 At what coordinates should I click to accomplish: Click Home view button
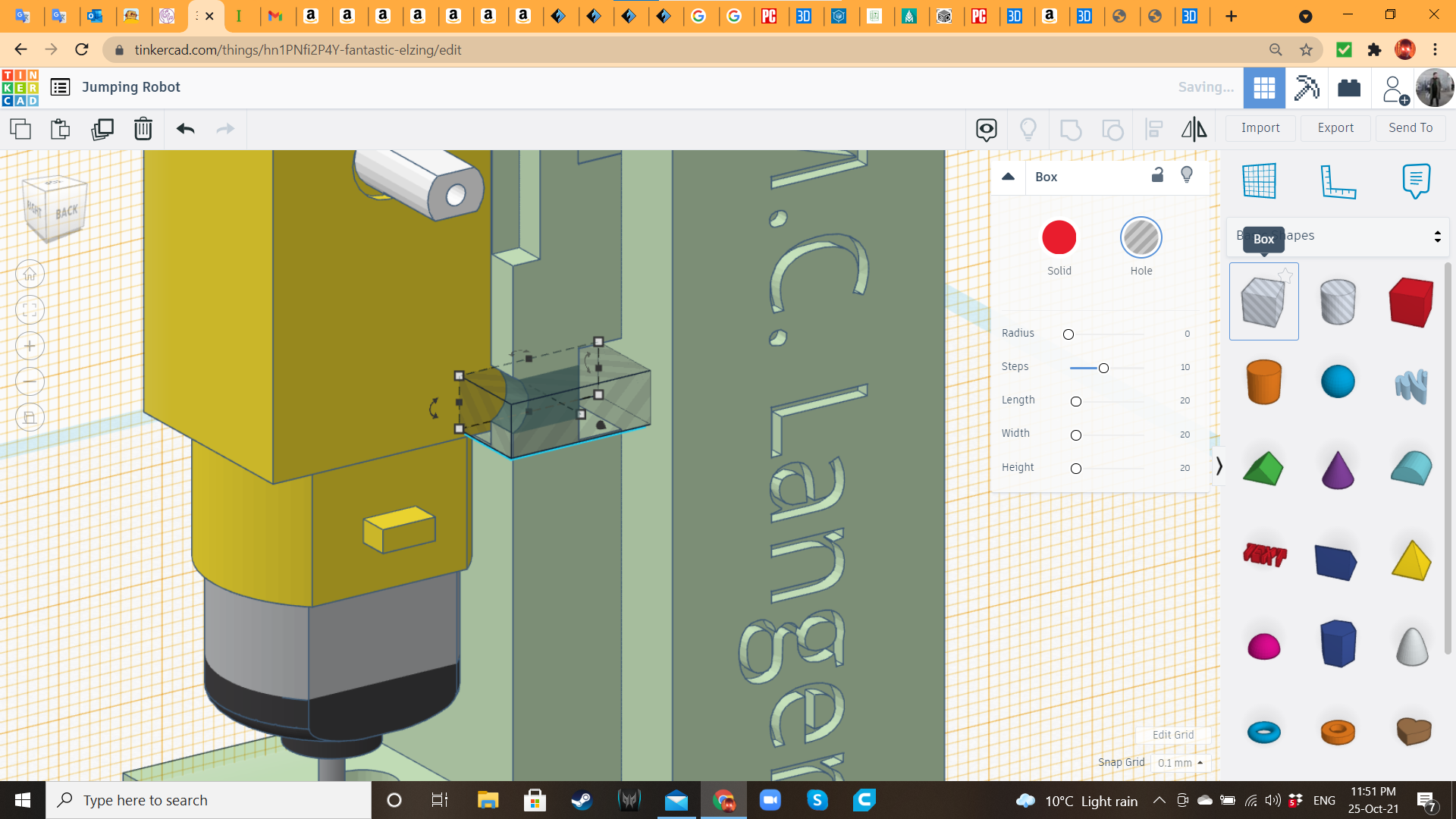[x=30, y=274]
